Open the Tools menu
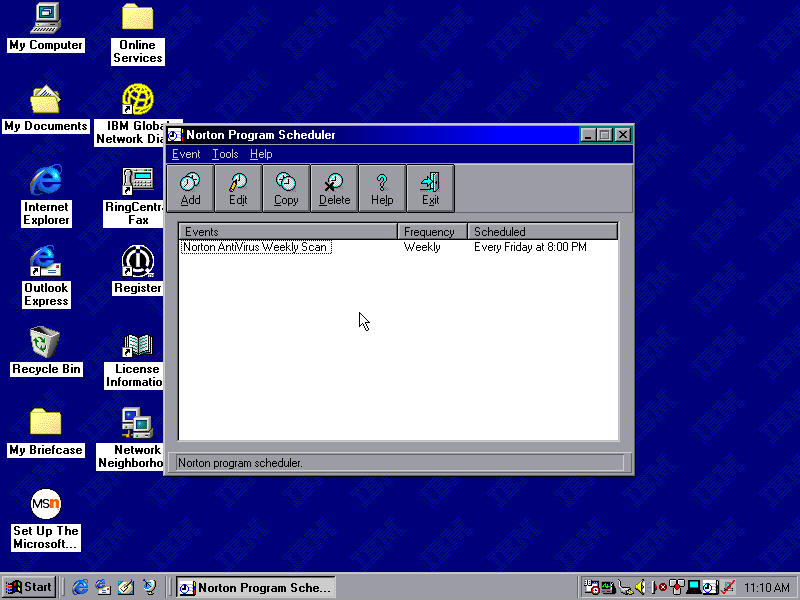The width and height of the screenshot is (800, 600). tap(225, 154)
